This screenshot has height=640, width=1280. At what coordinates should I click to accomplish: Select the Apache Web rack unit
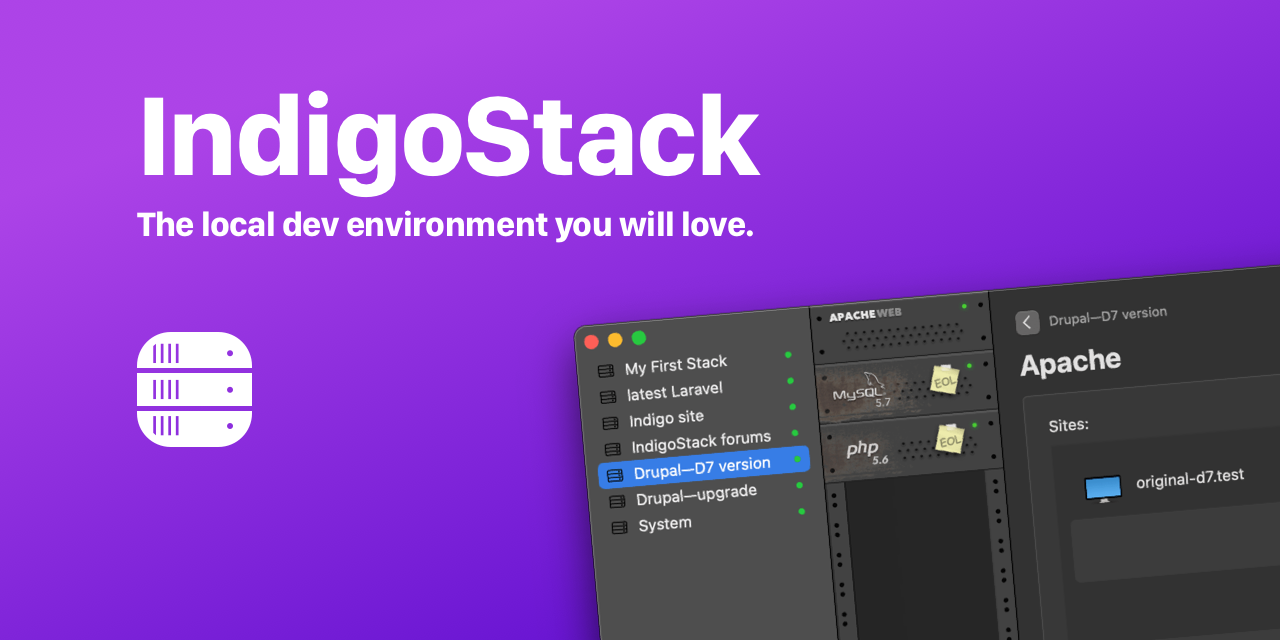tap(900, 327)
